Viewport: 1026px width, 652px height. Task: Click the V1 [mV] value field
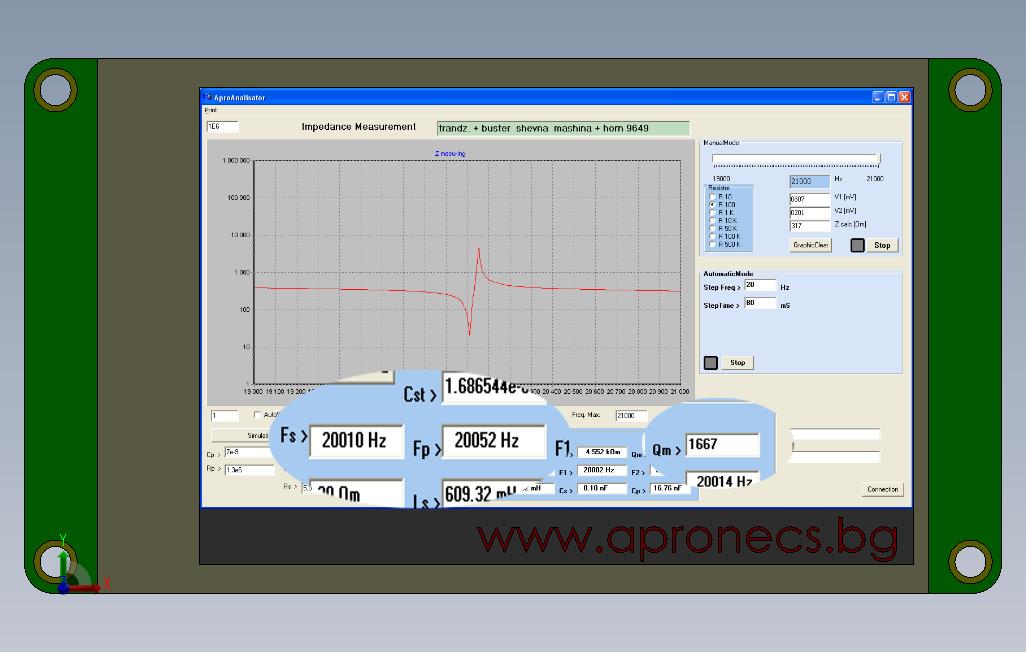[x=809, y=198]
